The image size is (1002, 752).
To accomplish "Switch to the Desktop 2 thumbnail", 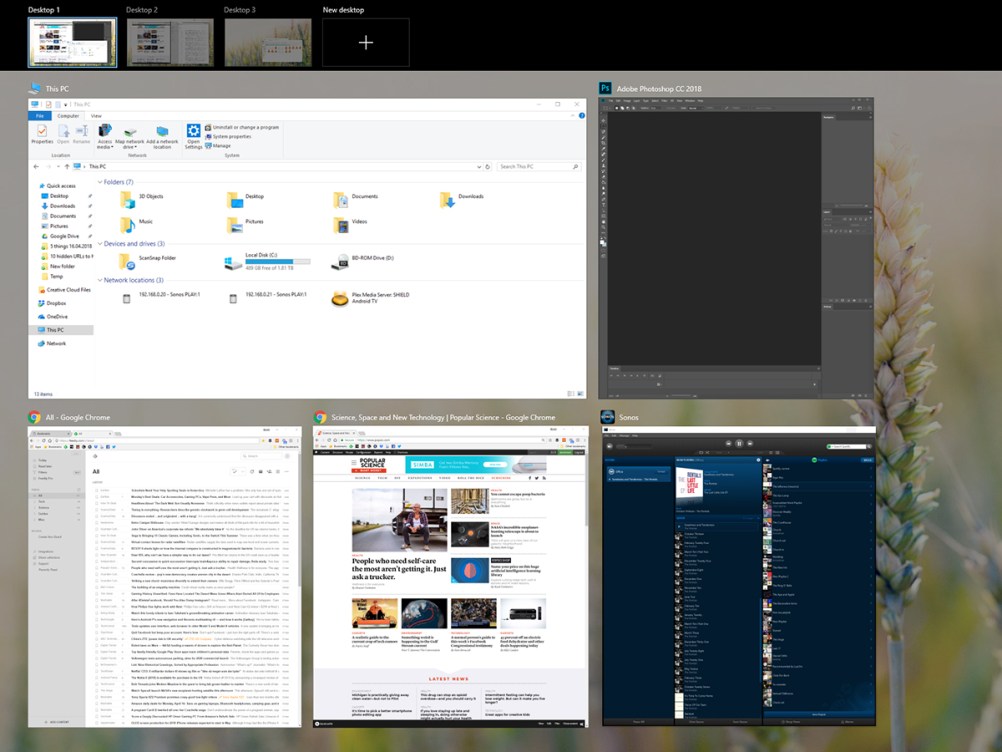I will click(x=169, y=40).
